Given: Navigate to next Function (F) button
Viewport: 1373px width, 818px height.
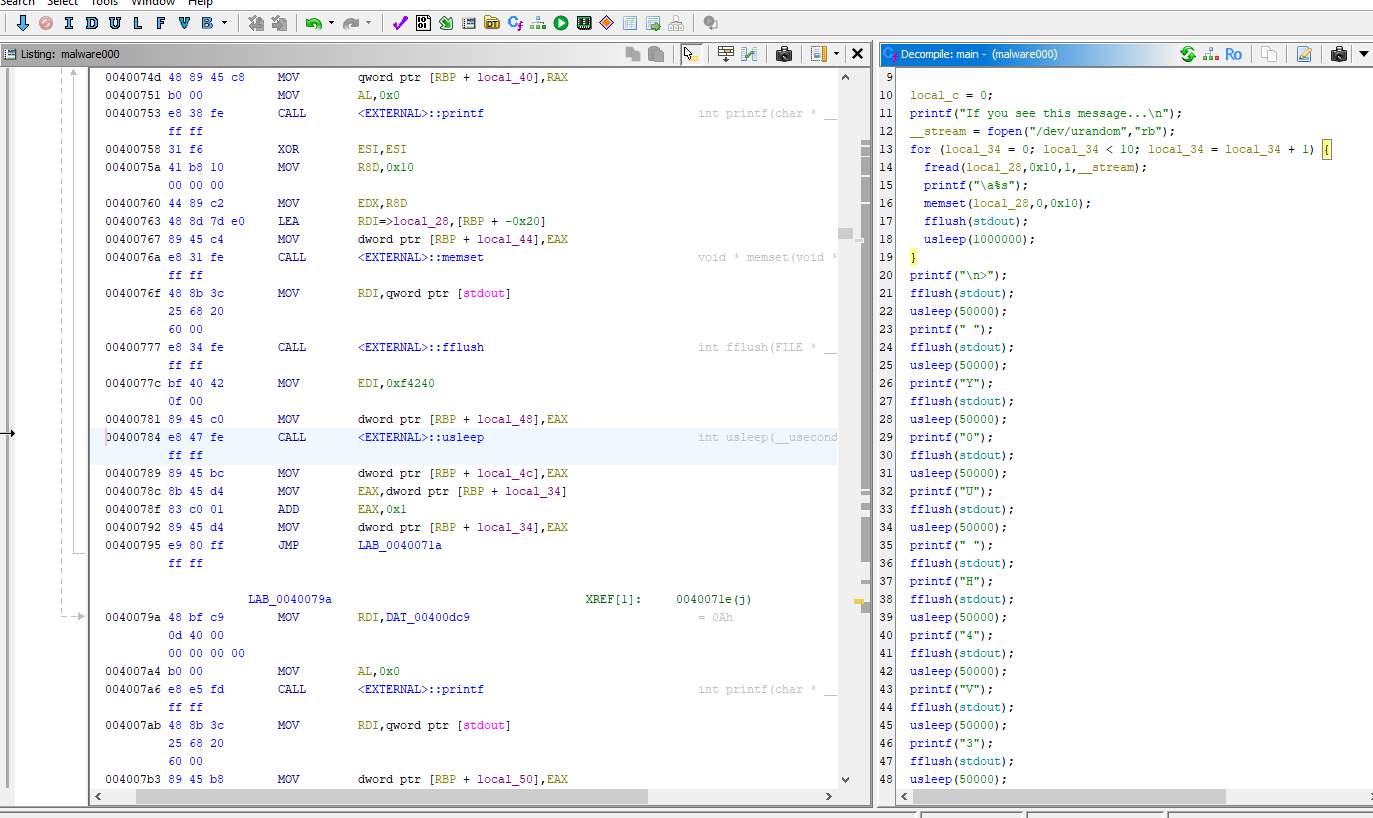Looking at the screenshot, I should coord(160,23).
